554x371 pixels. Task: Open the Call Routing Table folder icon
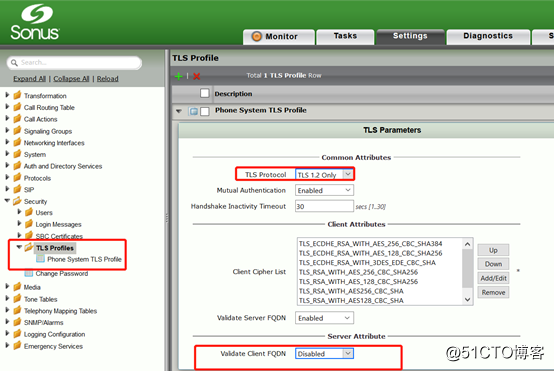pos(17,107)
